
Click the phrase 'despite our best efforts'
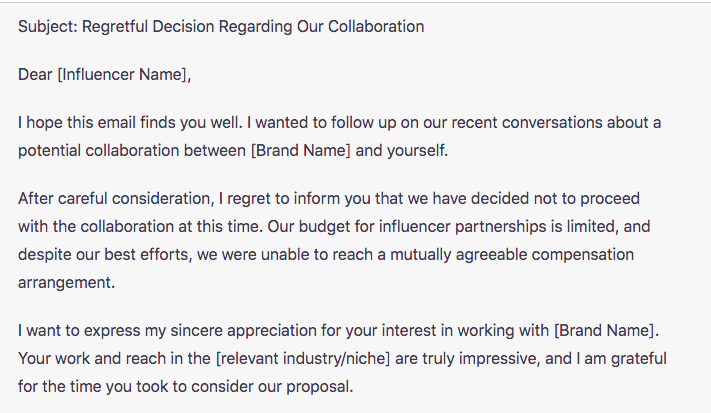[x=103, y=254]
